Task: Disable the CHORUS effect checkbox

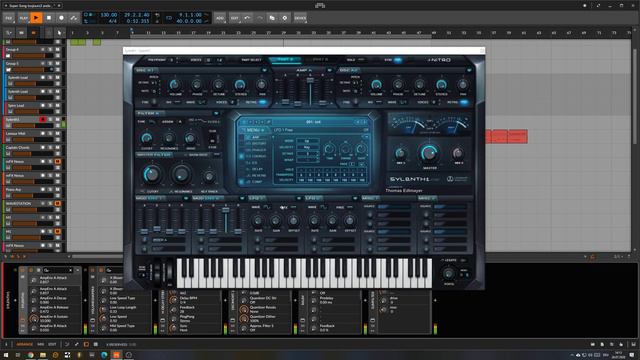Action: coord(242,156)
